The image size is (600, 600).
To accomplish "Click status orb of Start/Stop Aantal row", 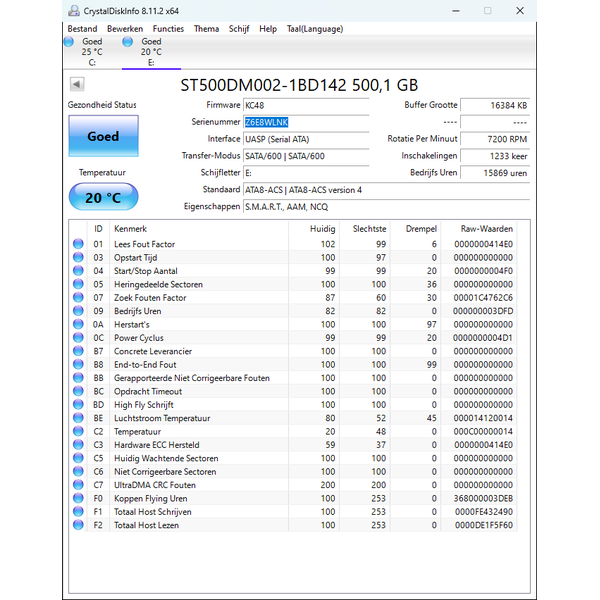I will click(78, 271).
